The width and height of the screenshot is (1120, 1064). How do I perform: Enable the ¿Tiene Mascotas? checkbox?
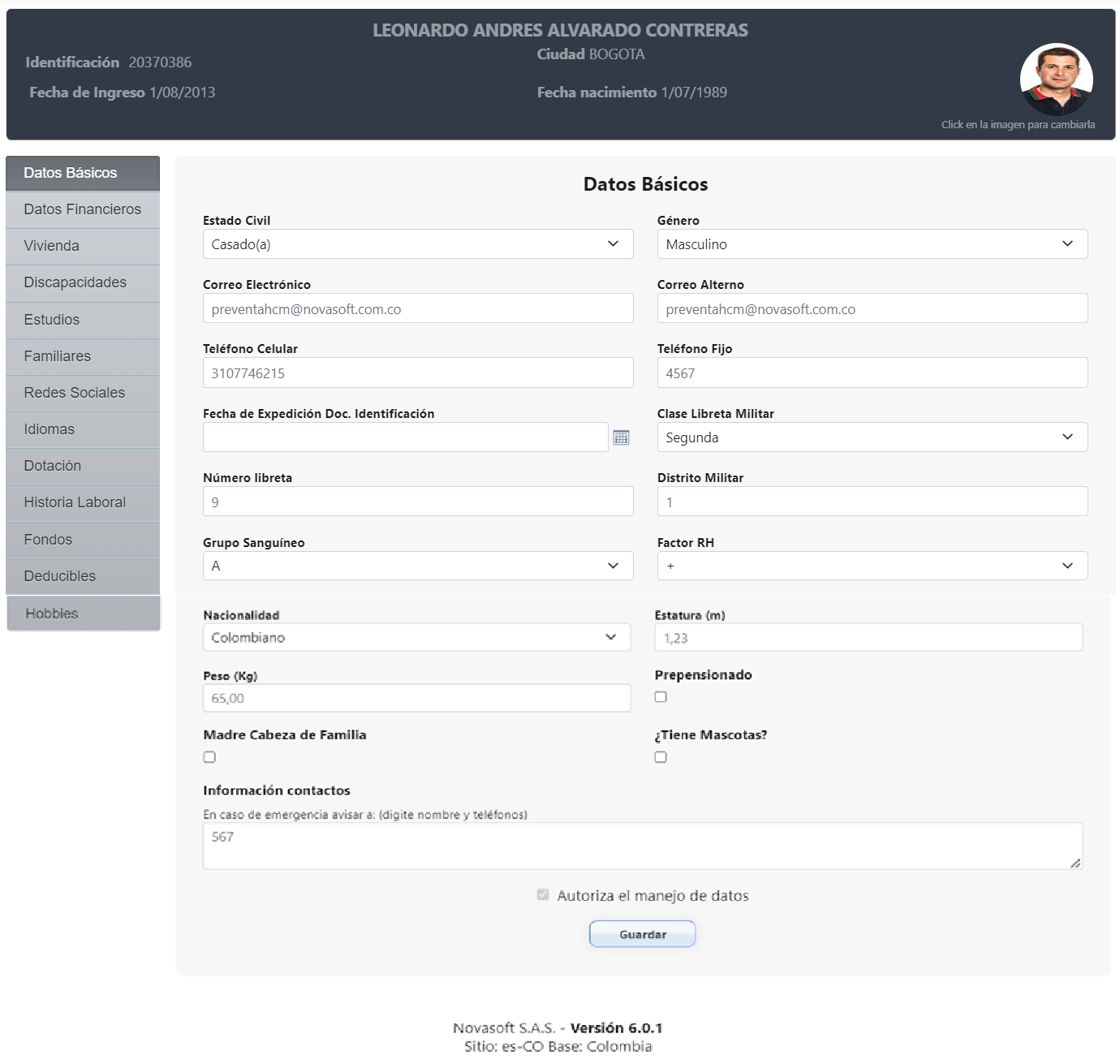coord(661,757)
